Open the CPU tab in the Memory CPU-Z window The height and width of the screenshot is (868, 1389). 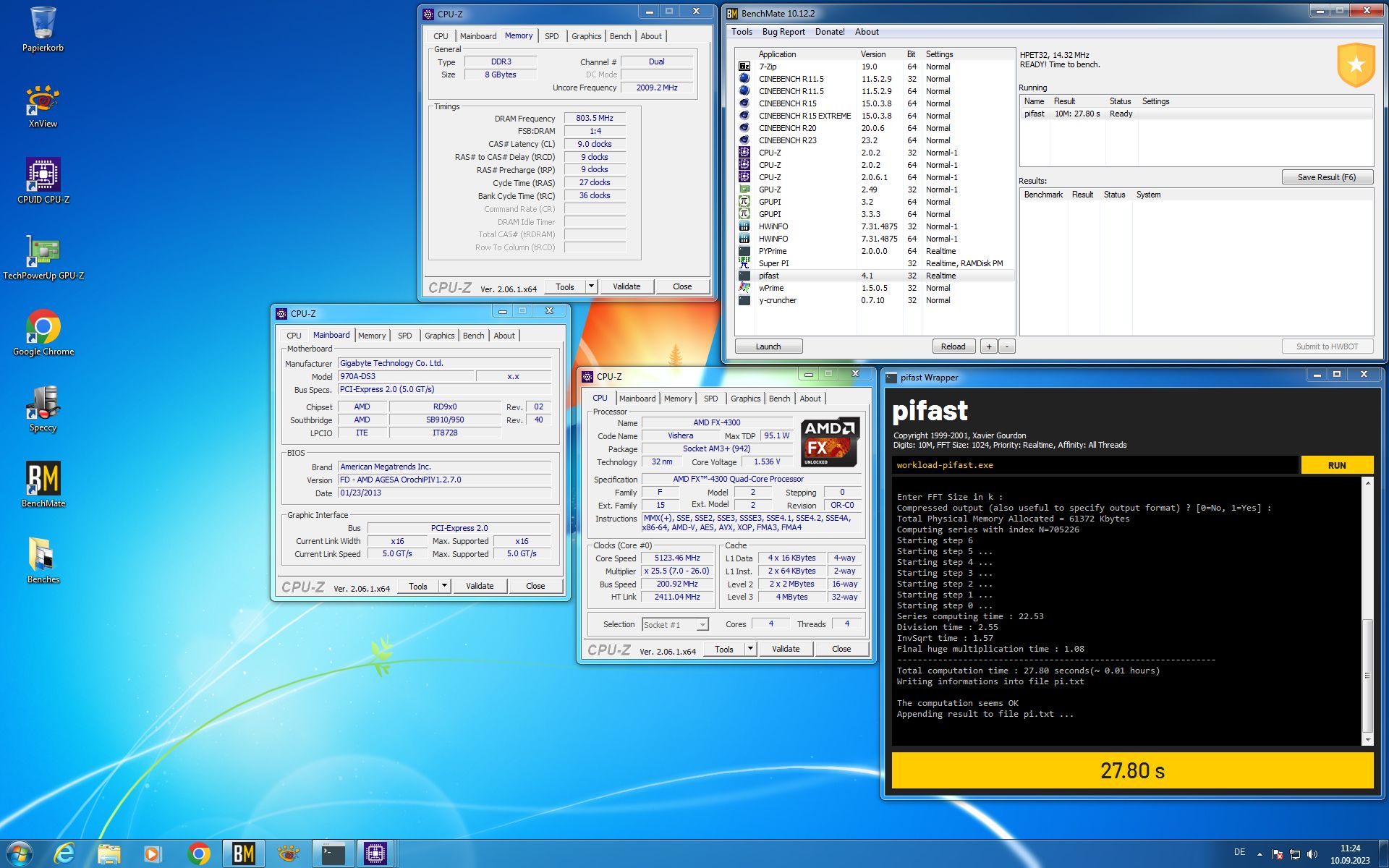[x=441, y=36]
